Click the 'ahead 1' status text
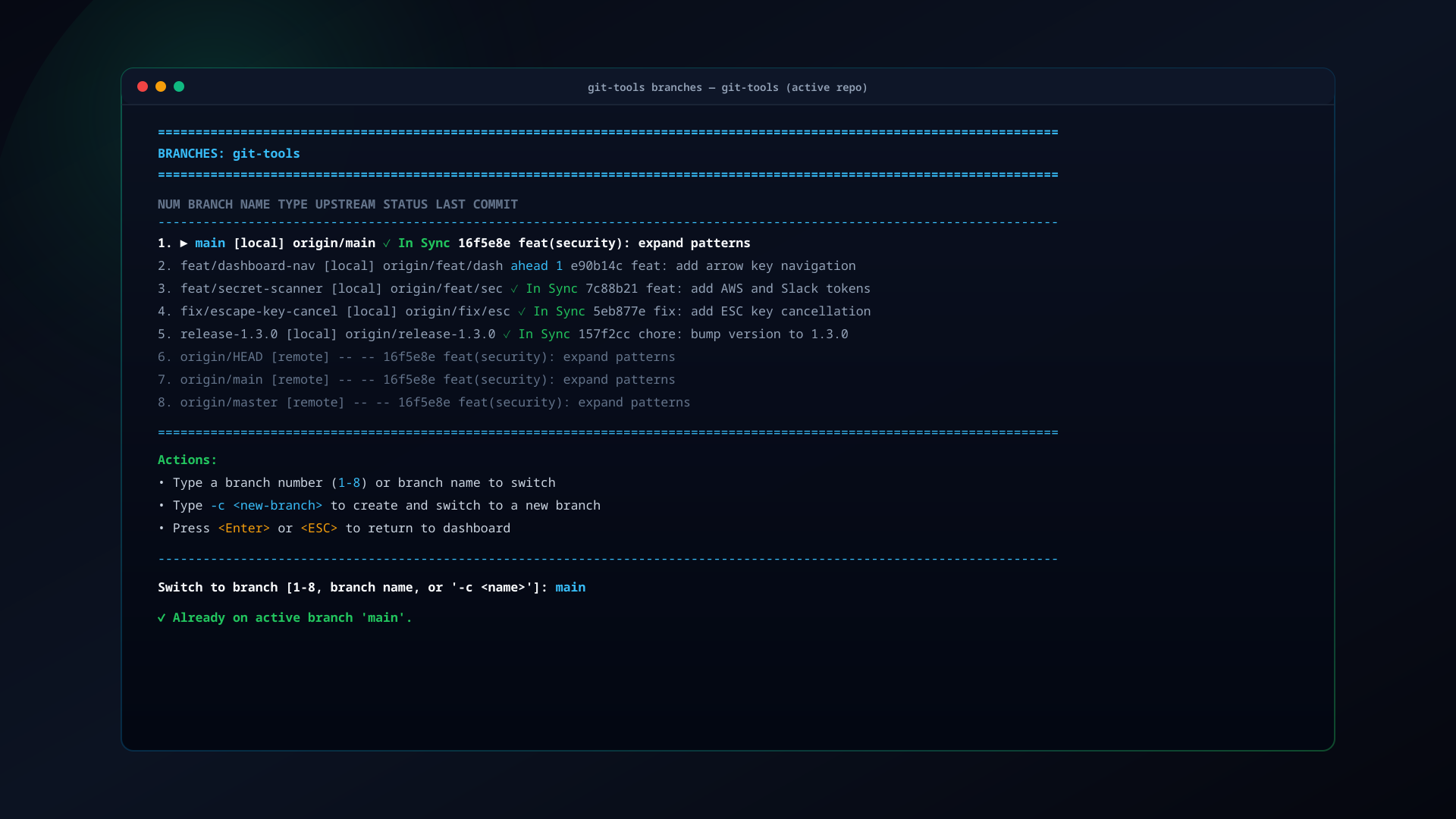 [x=537, y=266]
